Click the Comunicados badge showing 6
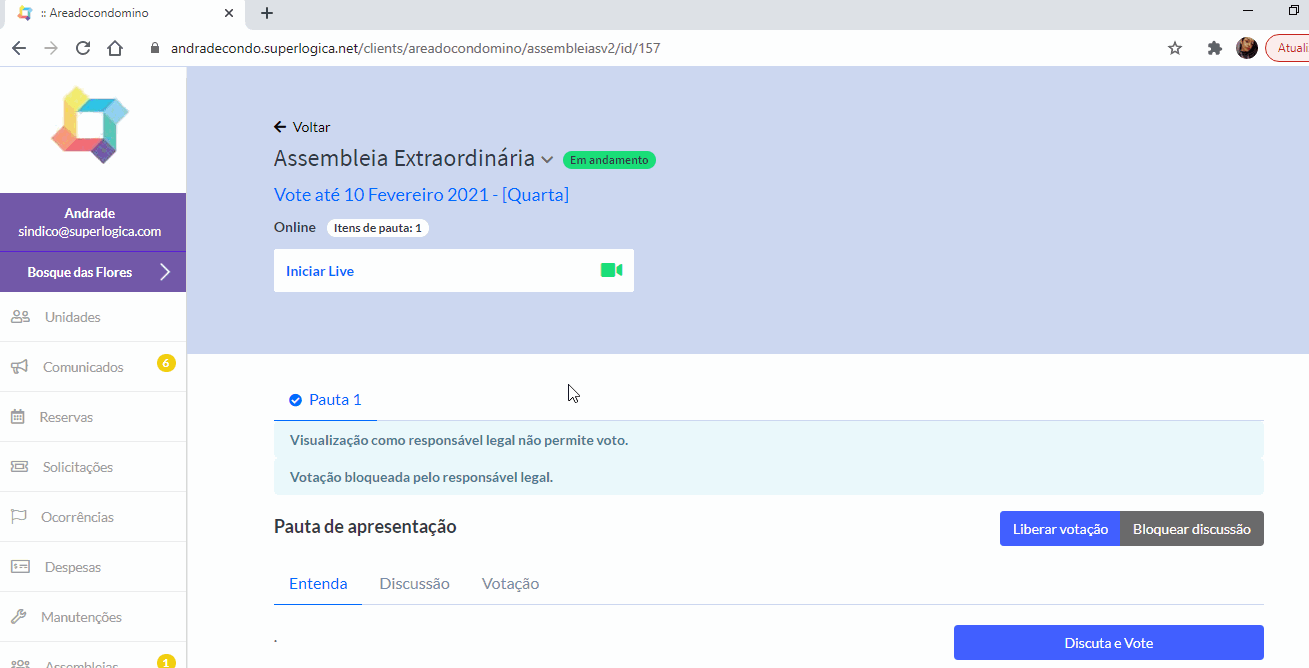Viewport: 1309px width, 668px height. pyautogui.click(x=166, y=362)
